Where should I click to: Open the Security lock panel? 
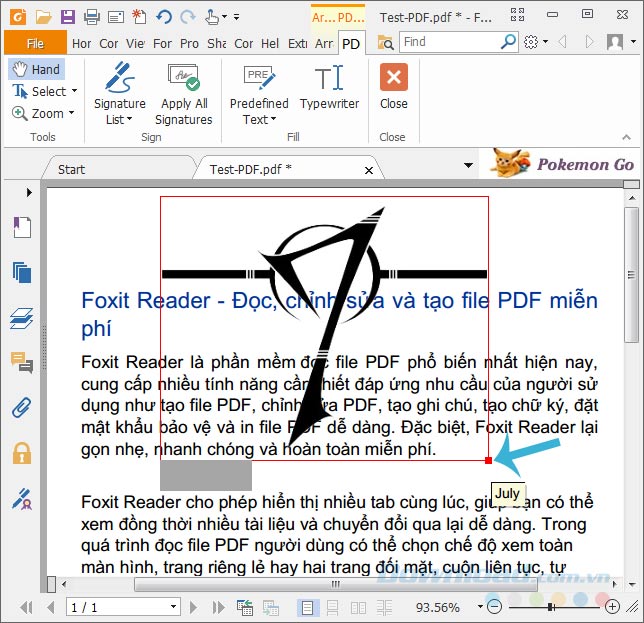(22, 453)
